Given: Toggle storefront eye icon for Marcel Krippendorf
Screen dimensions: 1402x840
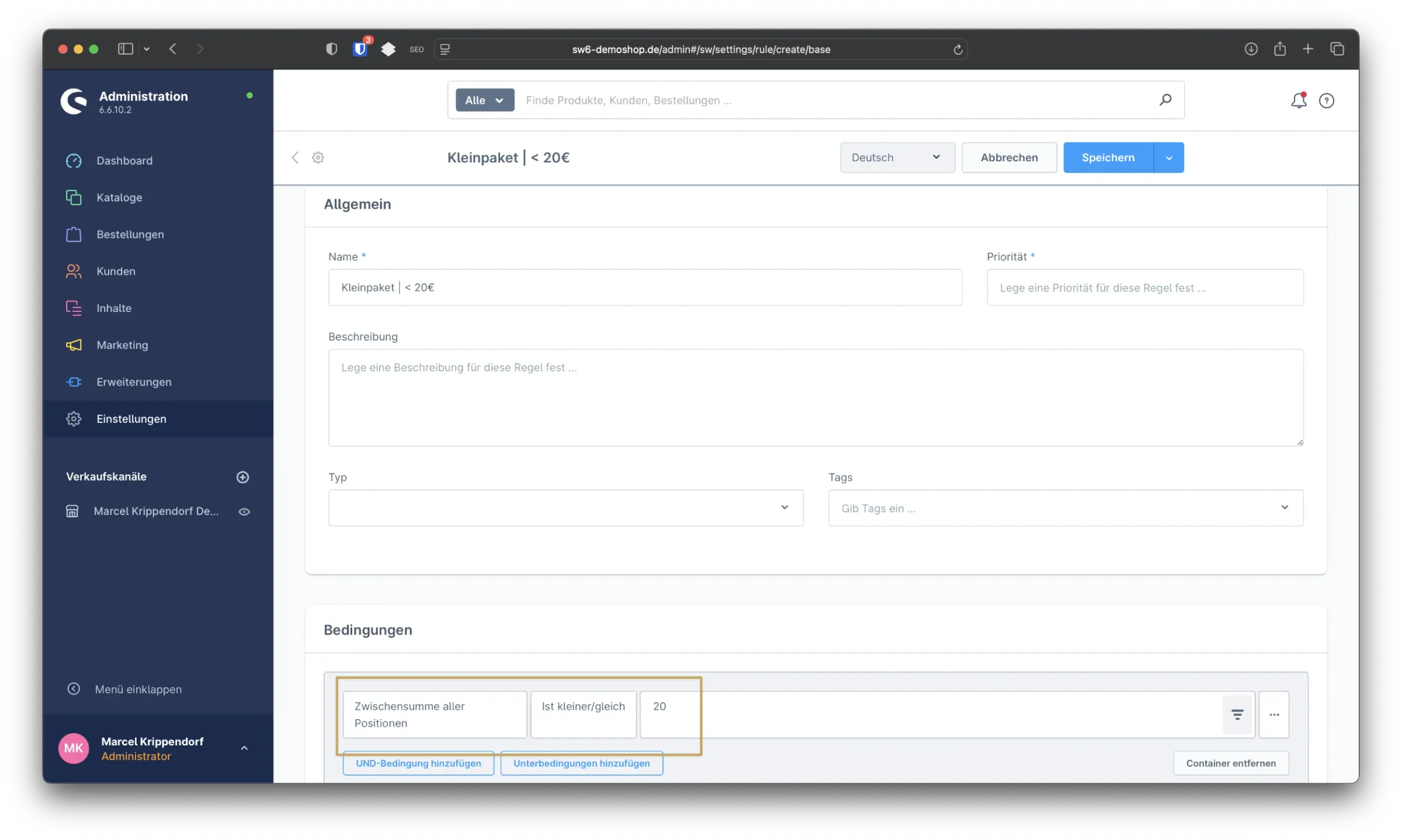Looking at the screenshot, I should tap(244, 511).
